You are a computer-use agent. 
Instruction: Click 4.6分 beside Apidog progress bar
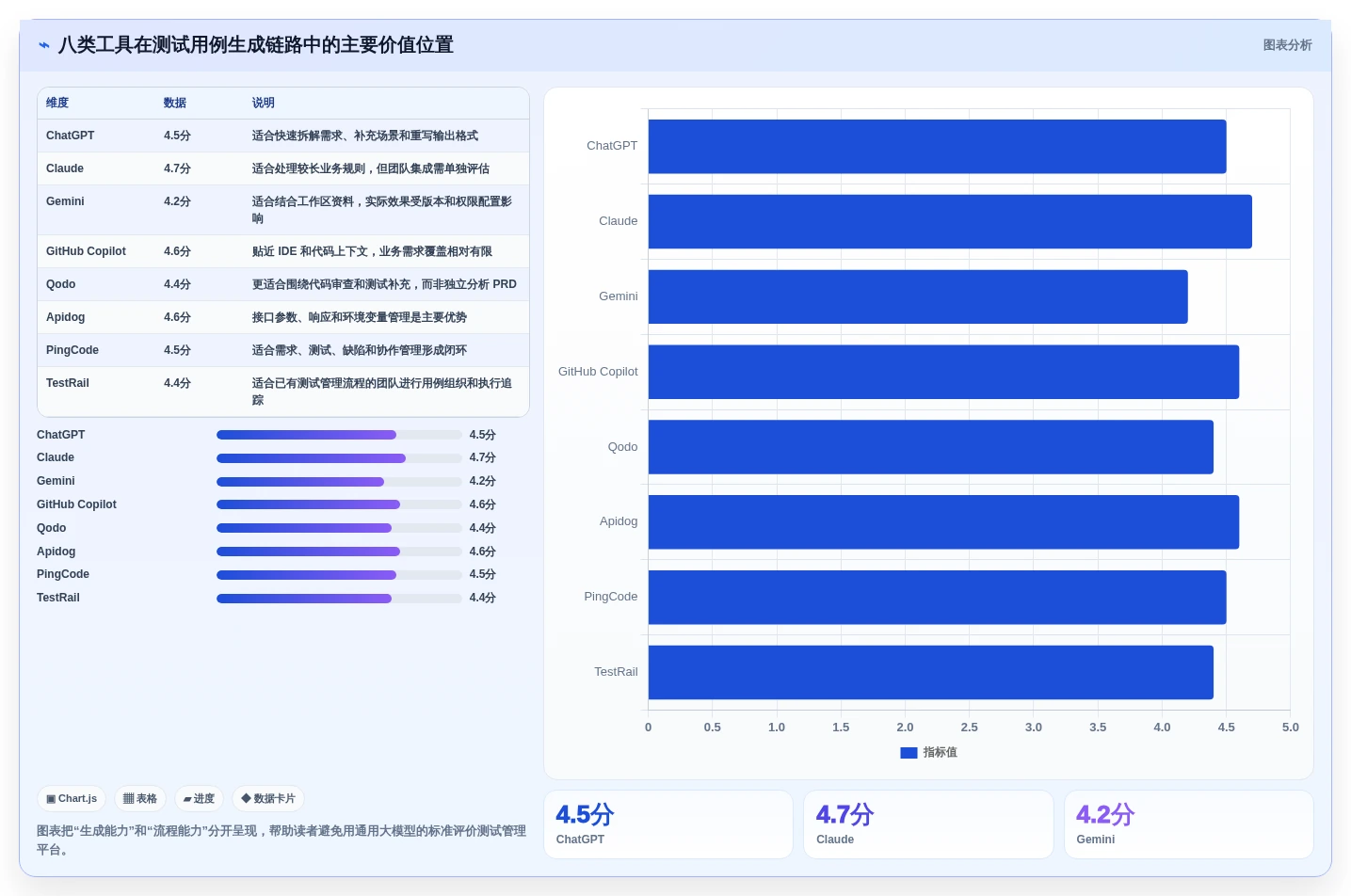click(482, 552)
